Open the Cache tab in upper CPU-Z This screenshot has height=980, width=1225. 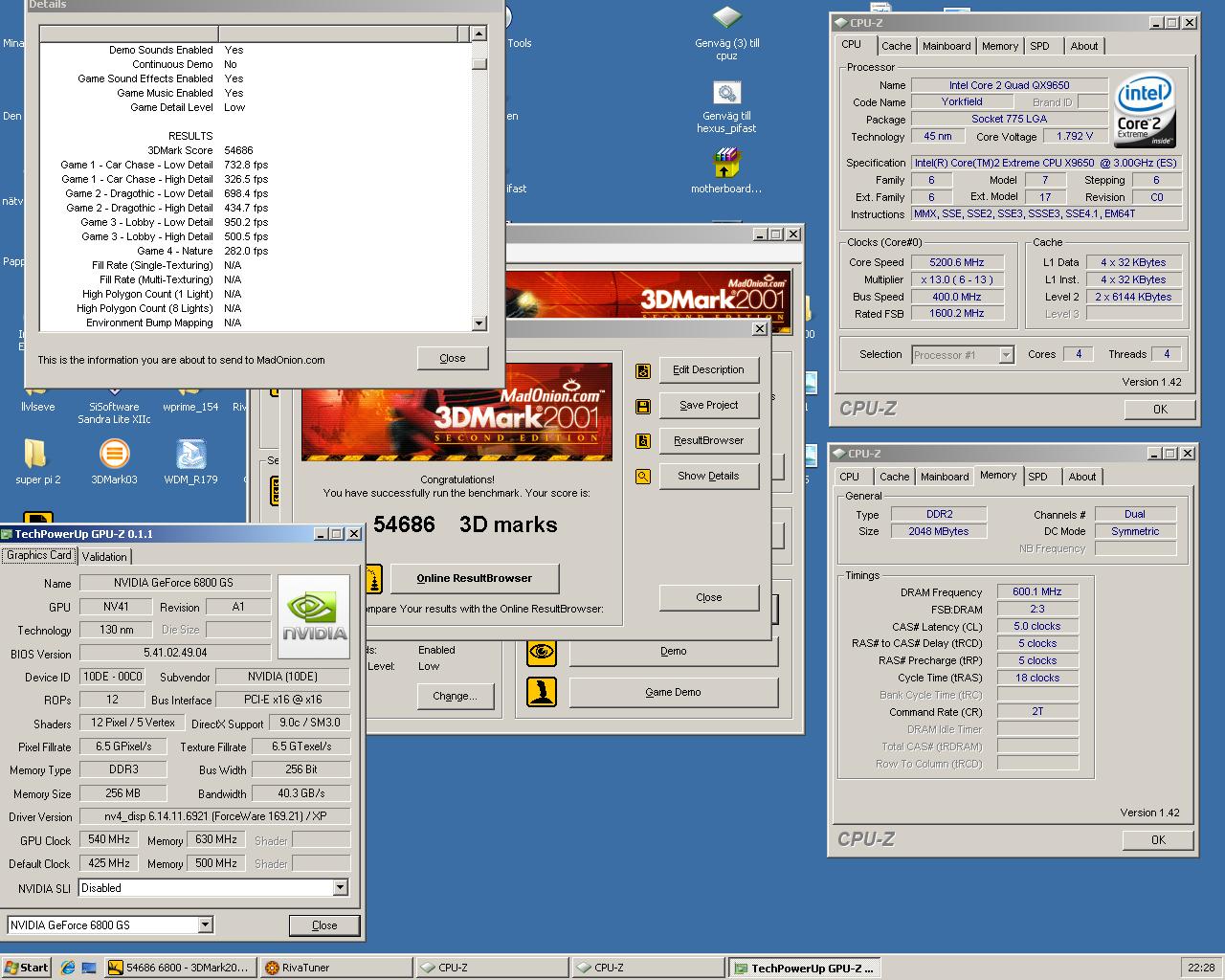[896, 46]
